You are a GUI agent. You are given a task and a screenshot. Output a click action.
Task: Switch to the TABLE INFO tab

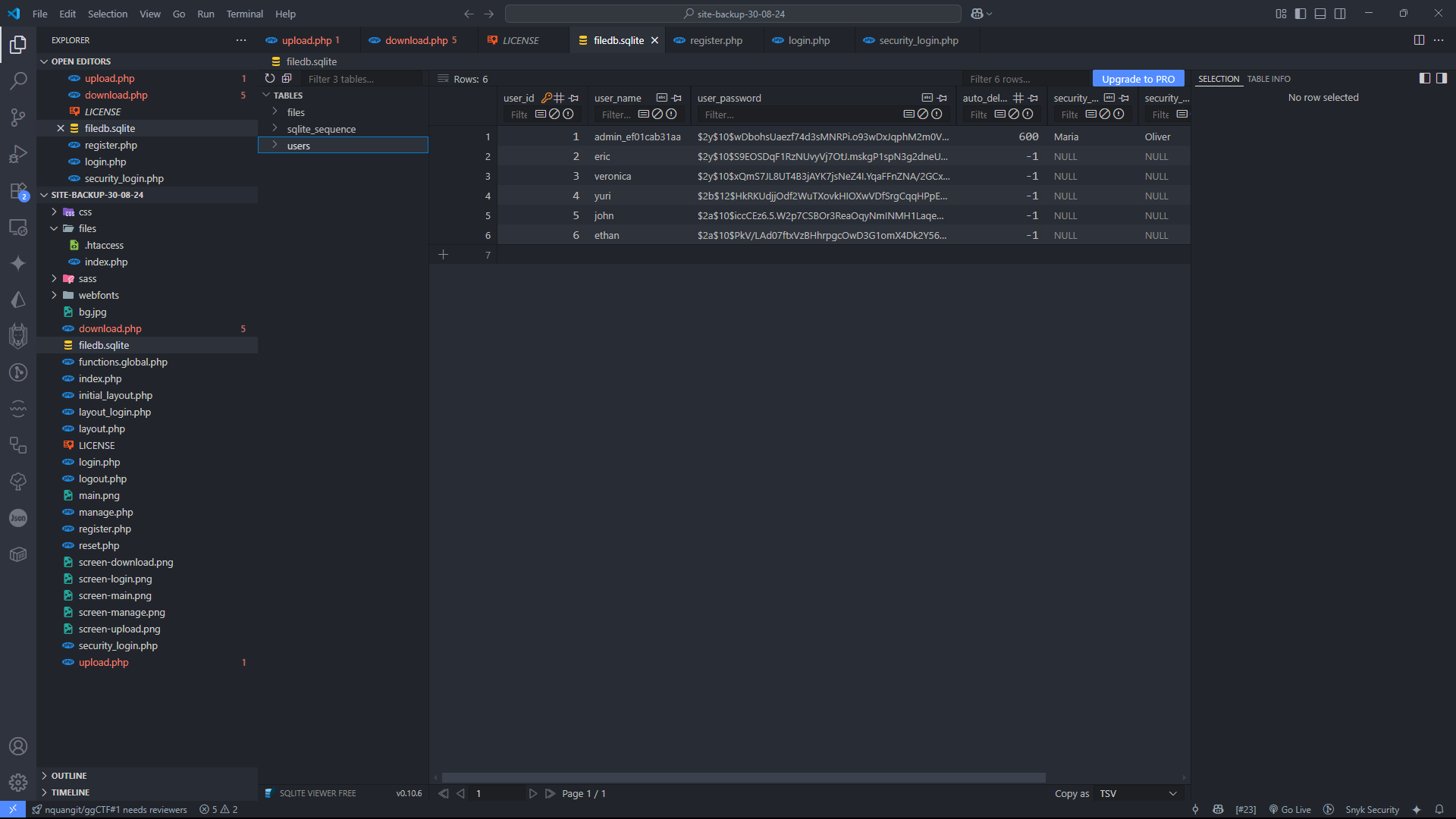1269,79
